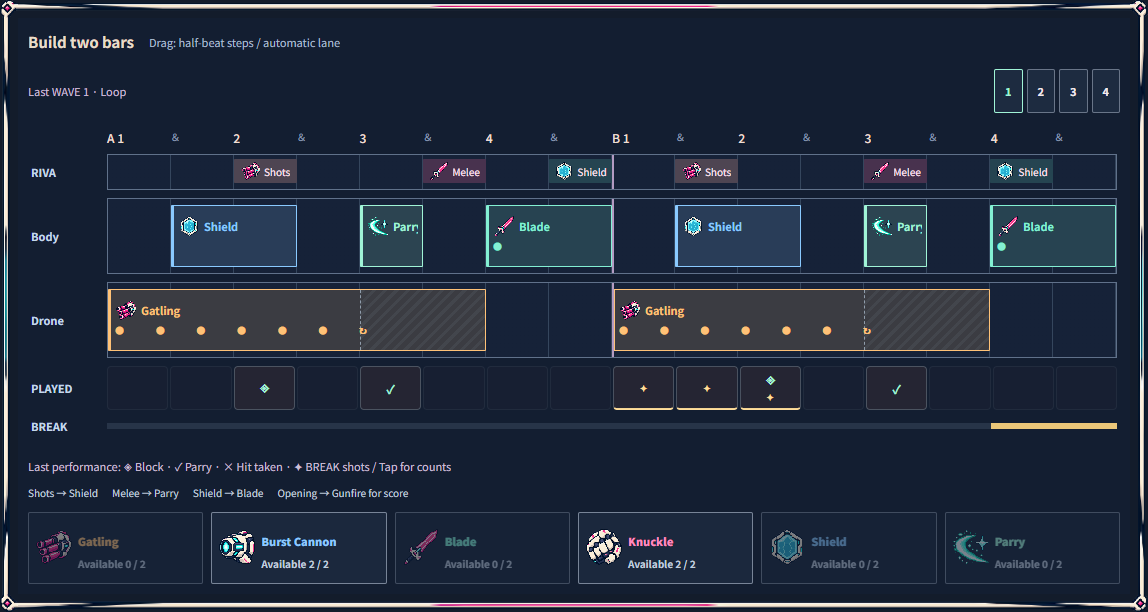Click the Blade sword icon in bar B body lane
The image size is (1148, 612).
click(1009, 226)
